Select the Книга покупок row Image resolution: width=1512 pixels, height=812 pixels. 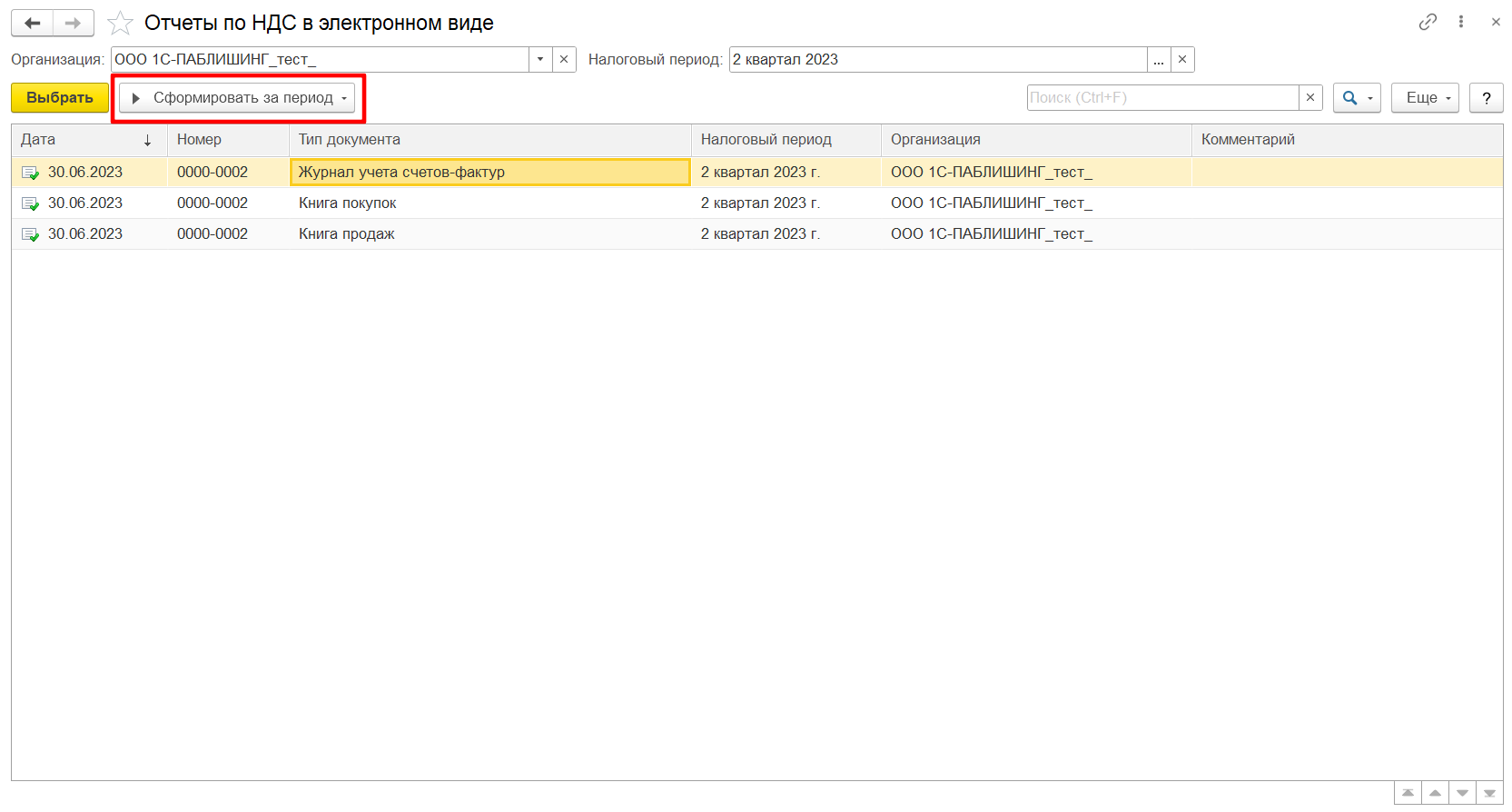tap(348, 203)
